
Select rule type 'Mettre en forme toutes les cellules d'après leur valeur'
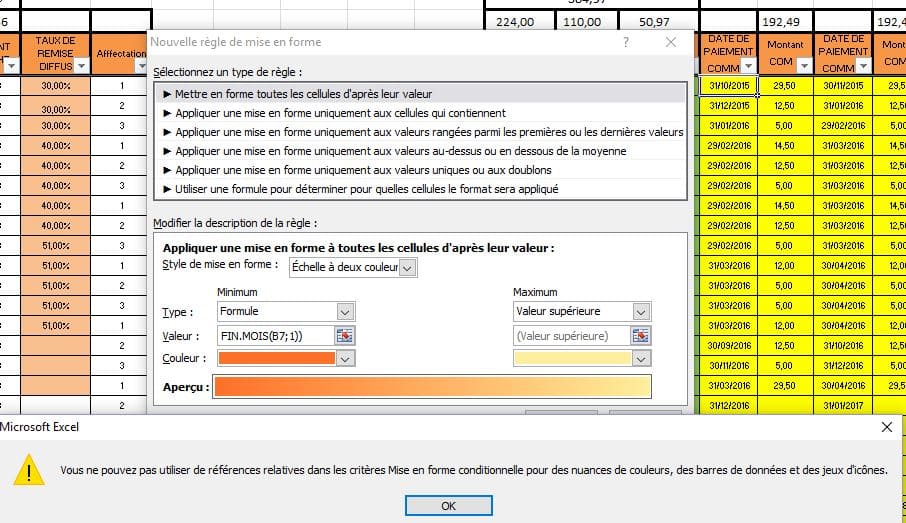point(420,94)
